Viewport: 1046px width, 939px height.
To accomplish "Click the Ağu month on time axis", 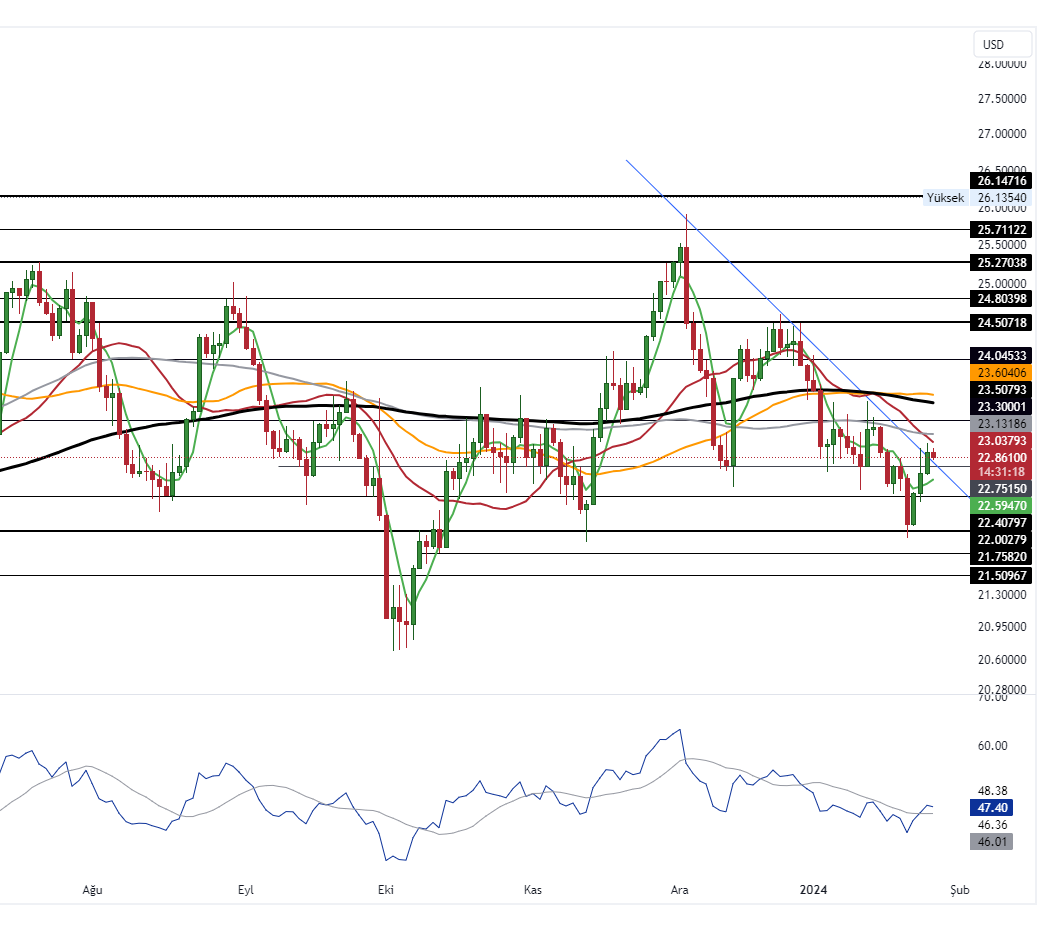I will pos(92,889).
